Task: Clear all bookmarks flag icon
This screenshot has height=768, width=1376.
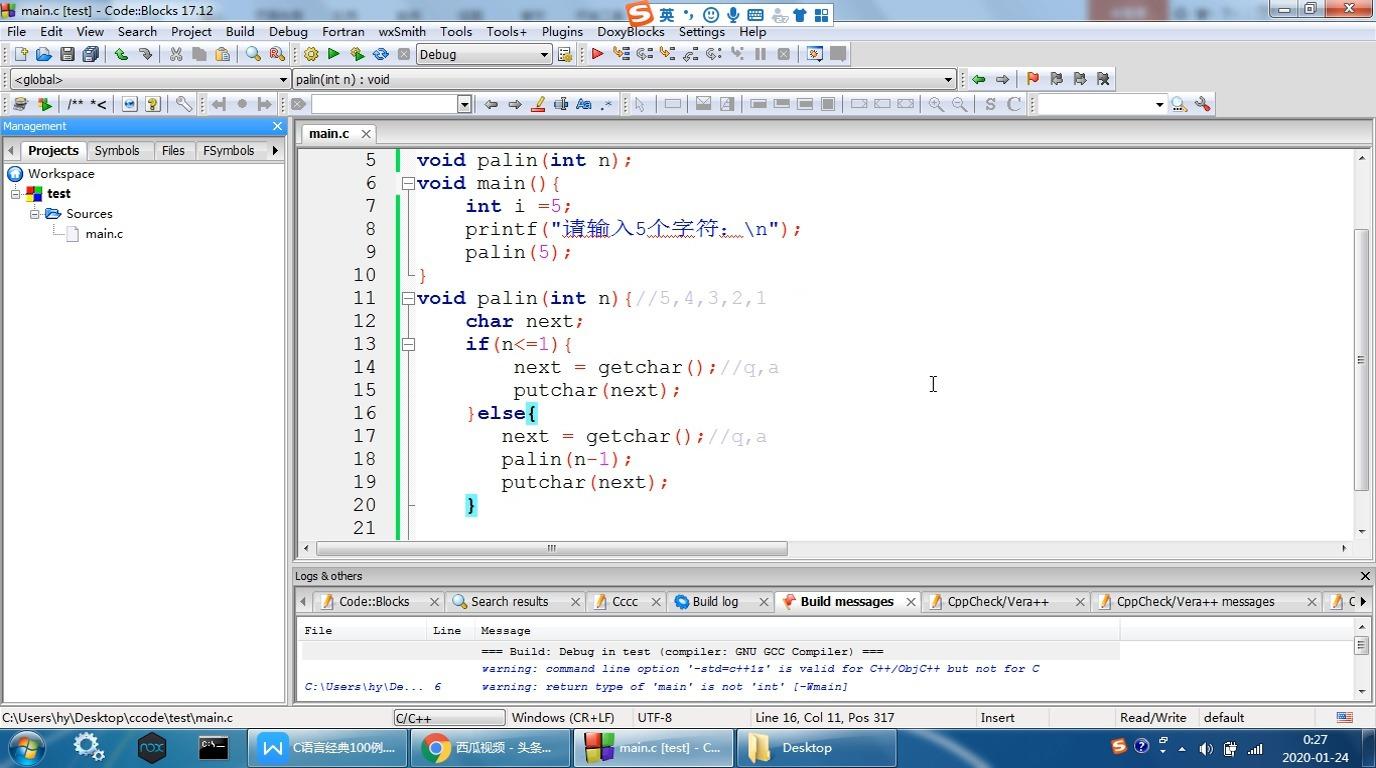Action: [1103, 79]
